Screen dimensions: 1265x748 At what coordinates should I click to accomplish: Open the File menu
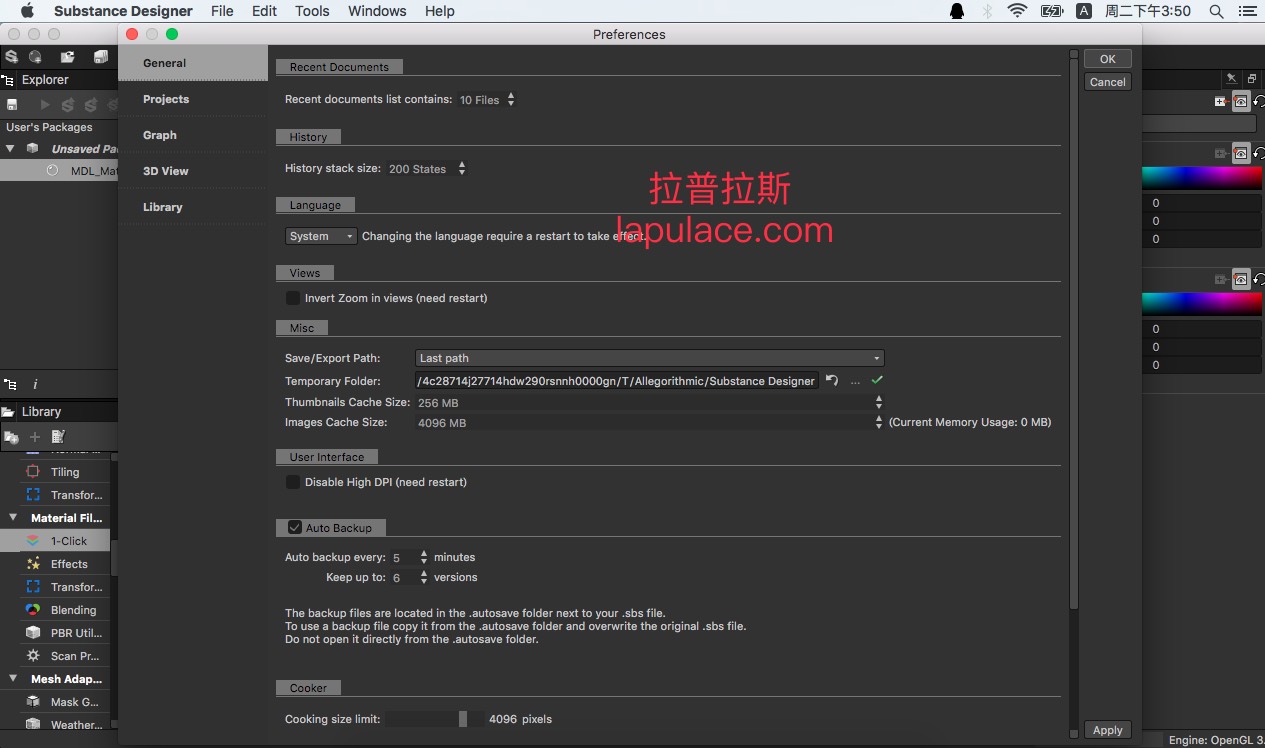(x=222, y=11)
